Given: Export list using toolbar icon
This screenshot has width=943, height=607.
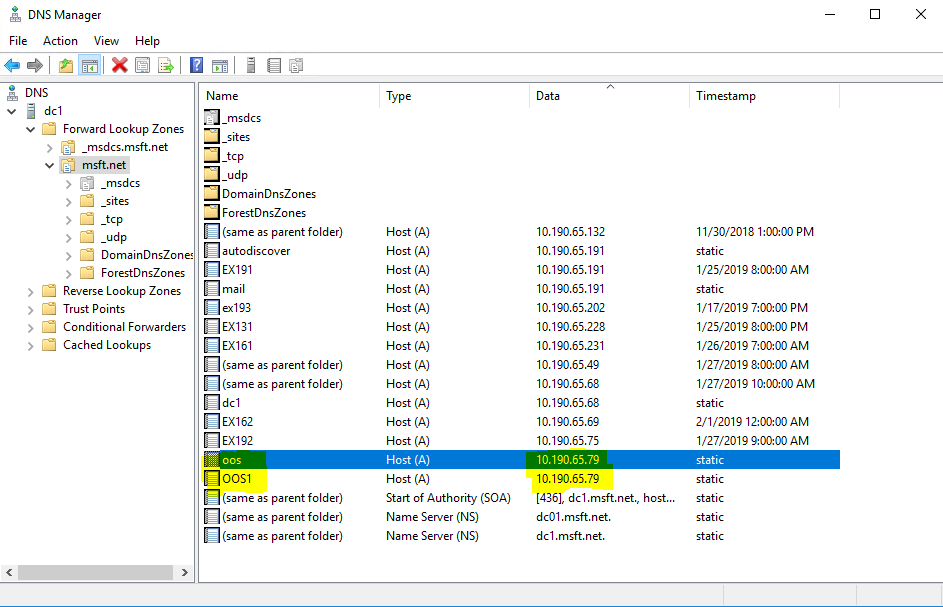Looking at the screenshot, I should [165, 65].
